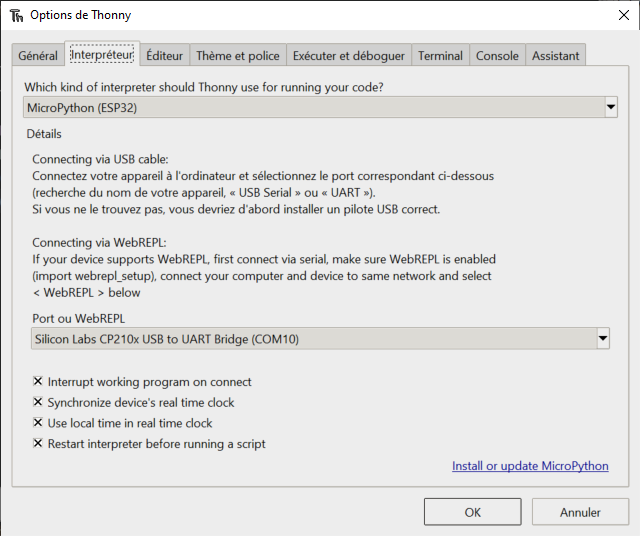Disable Use local time in real time clock
The image size is (640, 536).
pyautogui.click(x=38, y=423)
